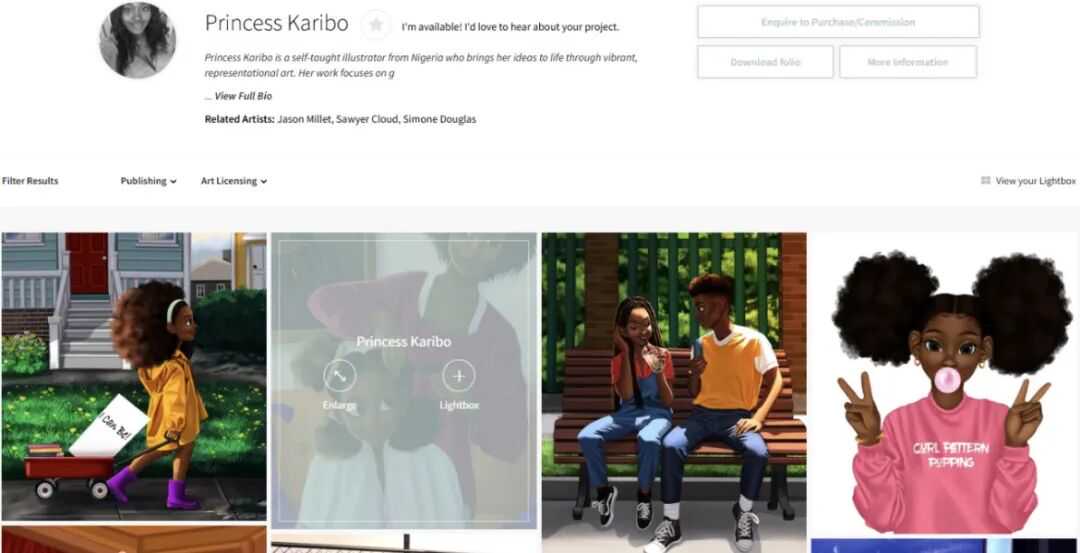Image resolution: width=1080 pixels, height=553 pixels.
Task: Open the Curl Pattern Popping girl artwork
Action: point(944,384)
